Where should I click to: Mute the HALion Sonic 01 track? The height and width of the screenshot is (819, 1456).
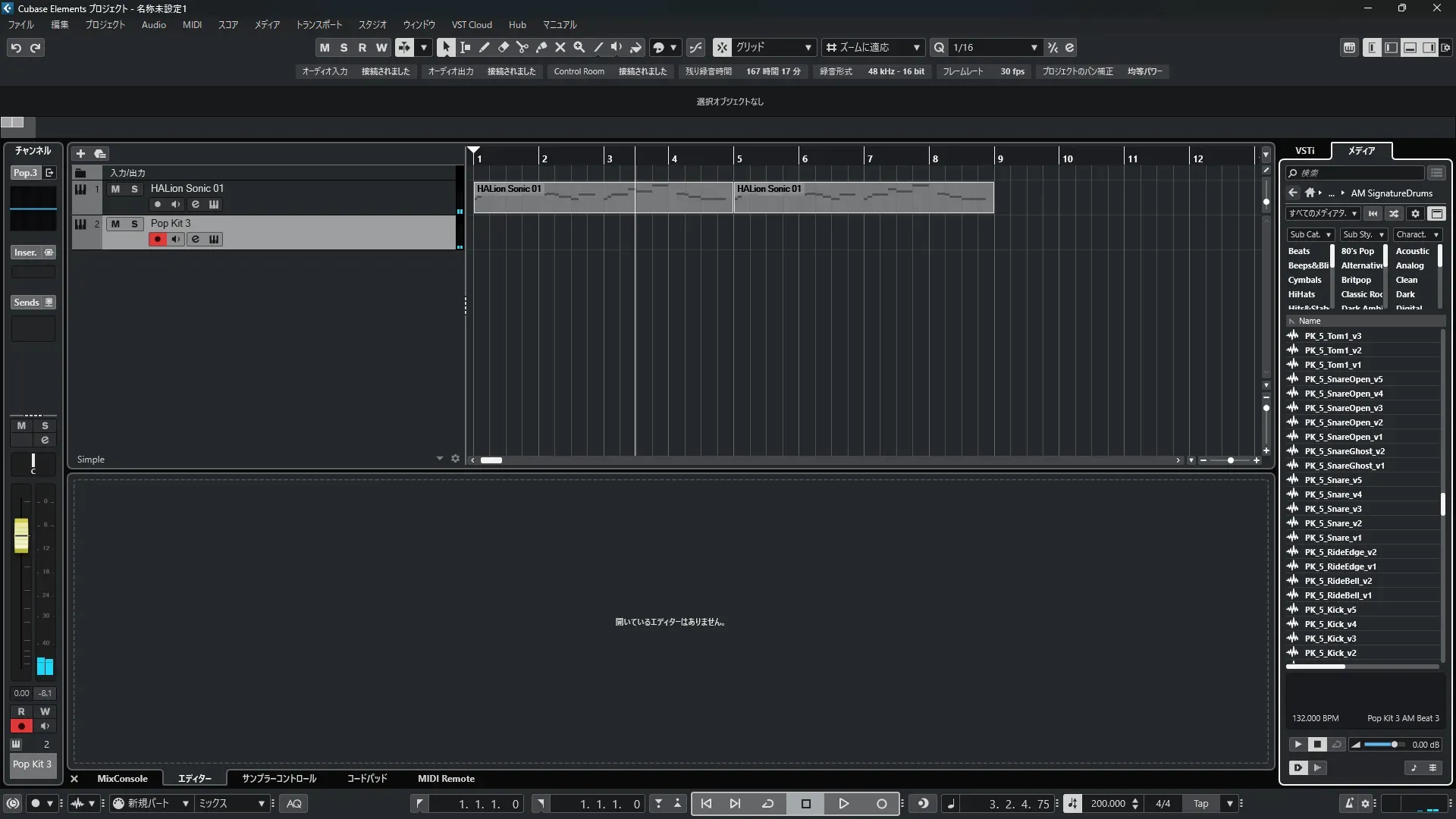[x=115, y=189]
